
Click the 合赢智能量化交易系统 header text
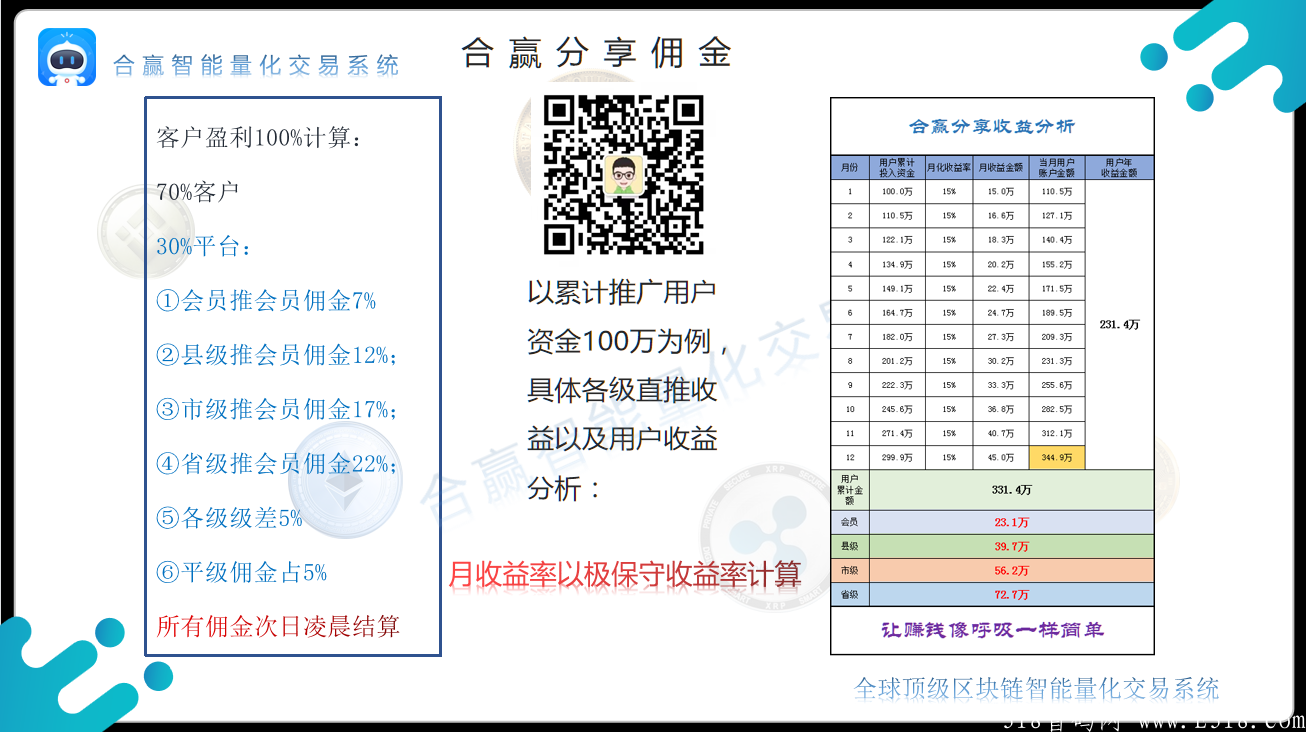(x=256, y=66)
